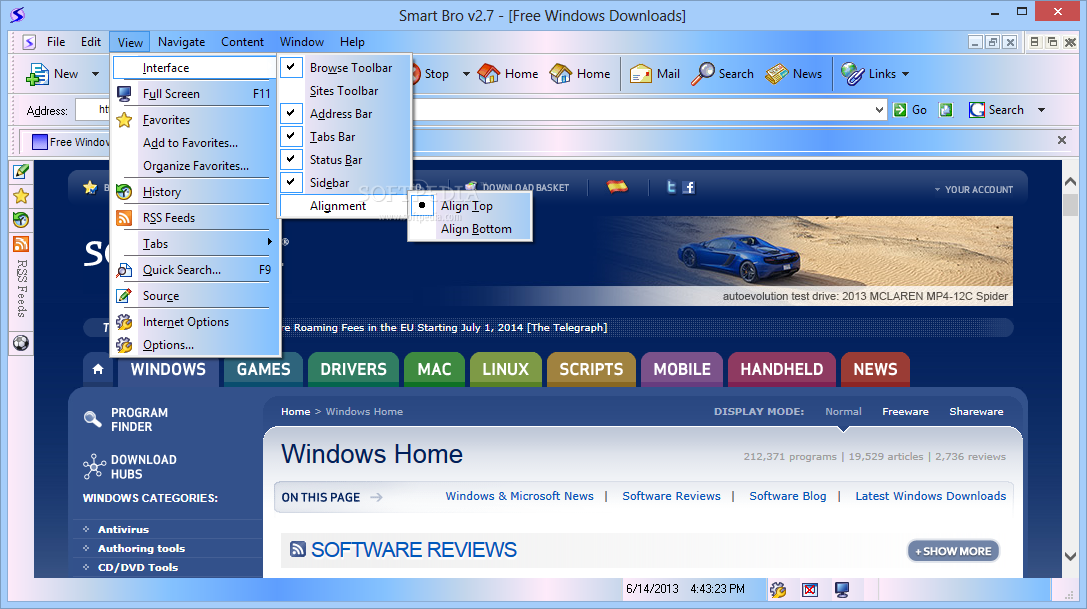The image size is (1087, 609).
Task: Click the status bar options gear icon
Action: pyautogui.click(x=778, y=590)
